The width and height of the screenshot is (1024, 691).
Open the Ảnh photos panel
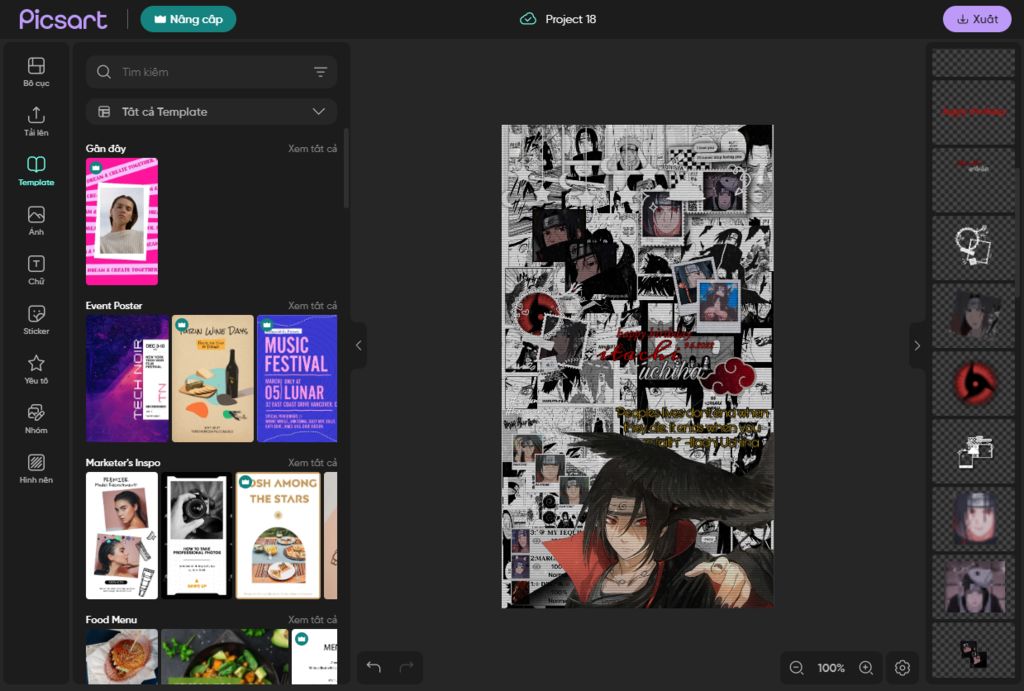tap(36, 221)
